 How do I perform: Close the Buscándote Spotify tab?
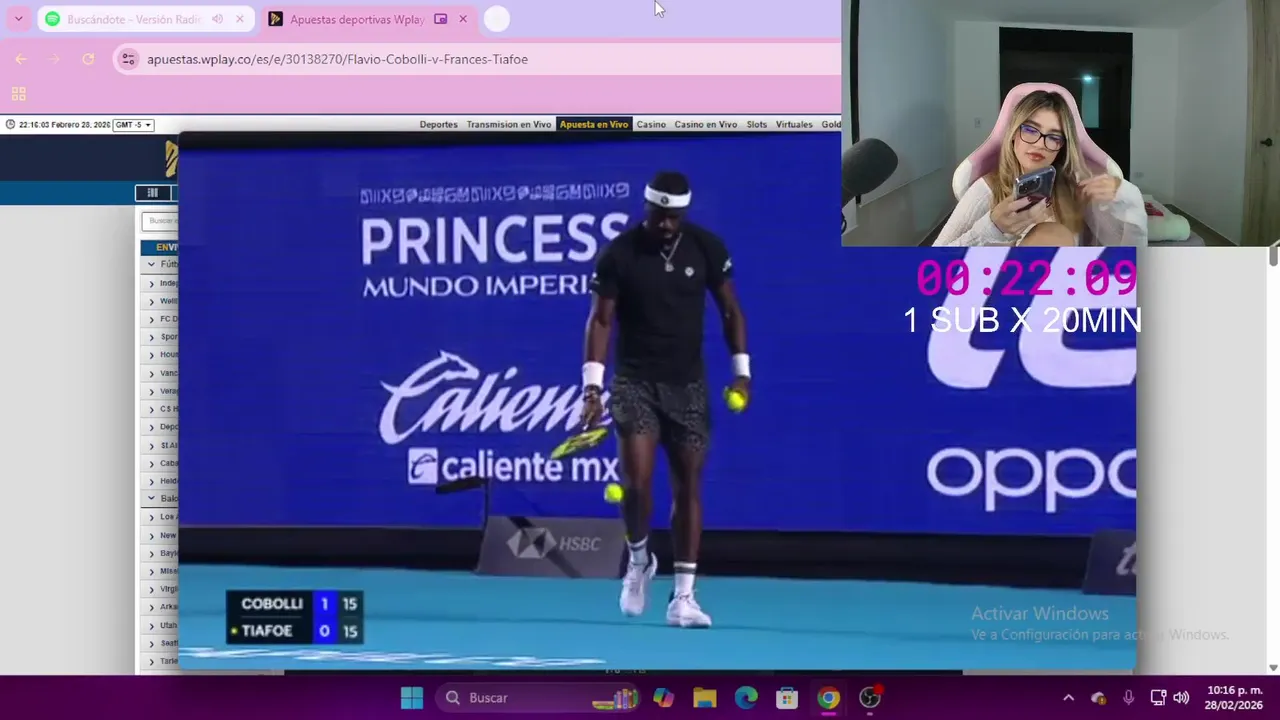(240, 19)
